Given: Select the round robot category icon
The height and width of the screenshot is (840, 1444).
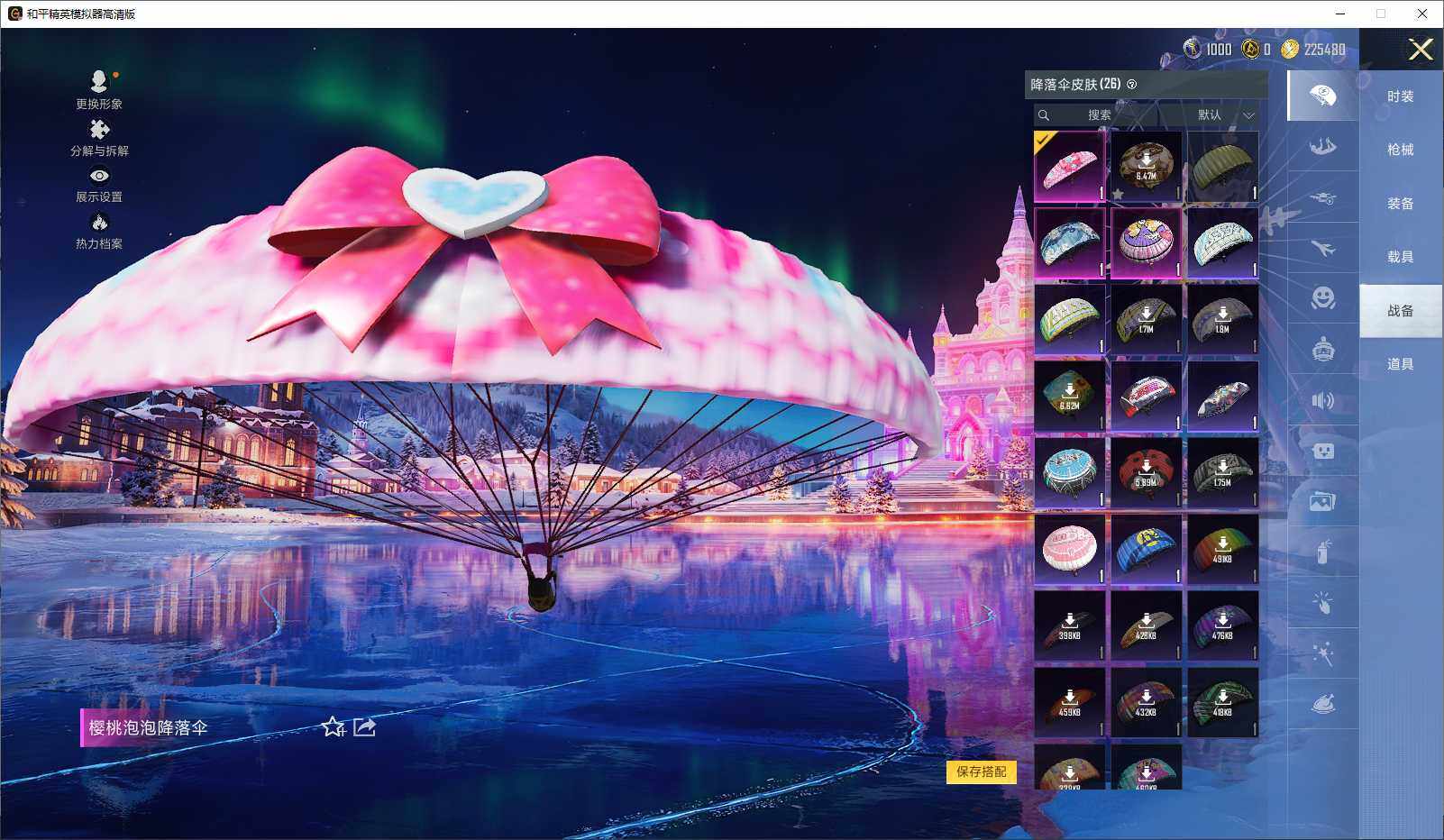Looking at the screenshot, I should click(x=1323, y=349).
